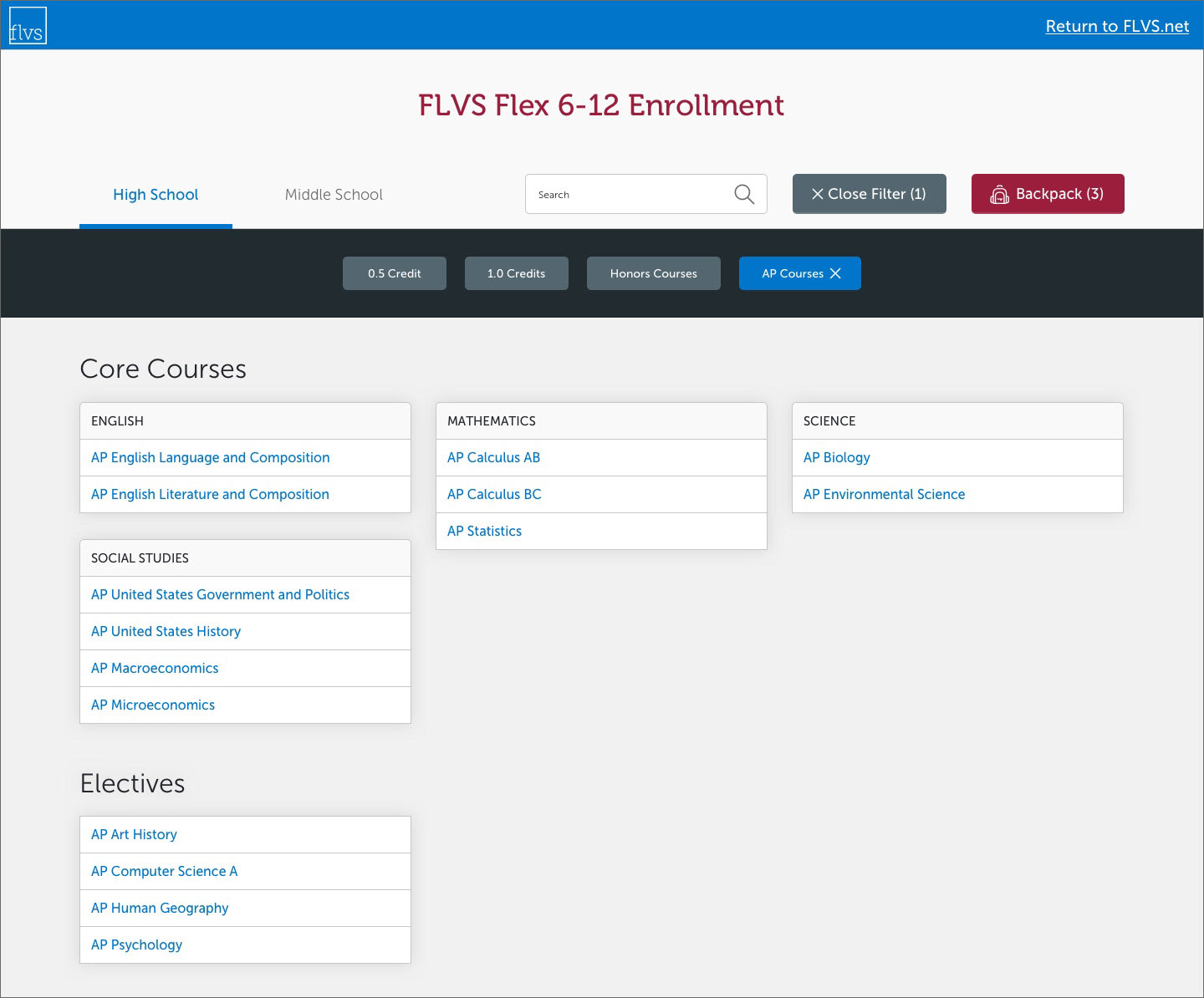Click the SCIENCE category header
1204x998 pixels.
click(x=957, y=420)
